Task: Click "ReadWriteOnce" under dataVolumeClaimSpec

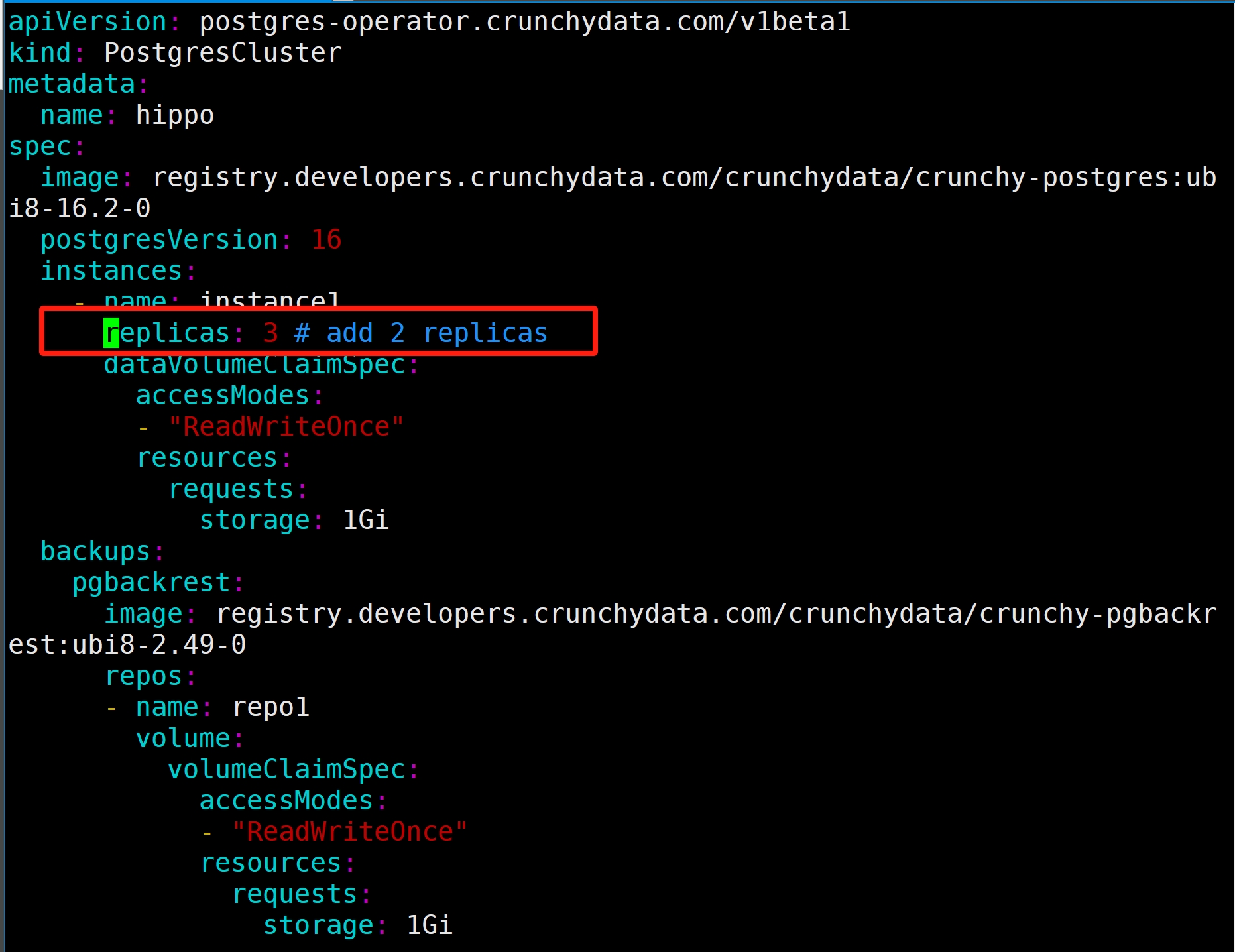Action: pyautogui.click(x=286, y=427)
